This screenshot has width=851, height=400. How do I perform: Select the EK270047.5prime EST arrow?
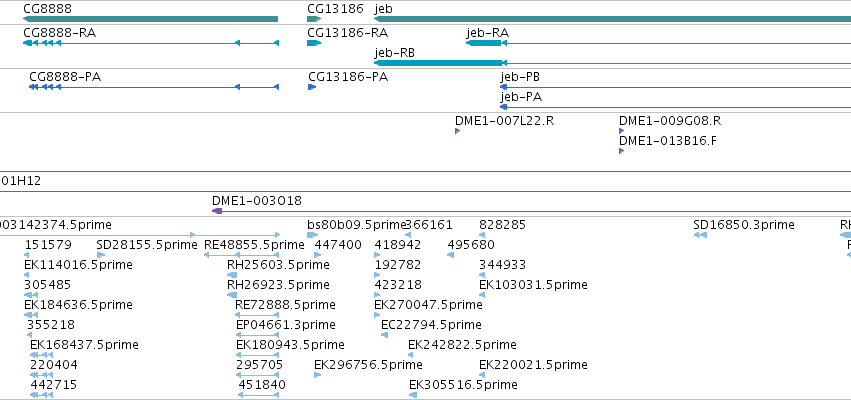(x=377, y=315)
